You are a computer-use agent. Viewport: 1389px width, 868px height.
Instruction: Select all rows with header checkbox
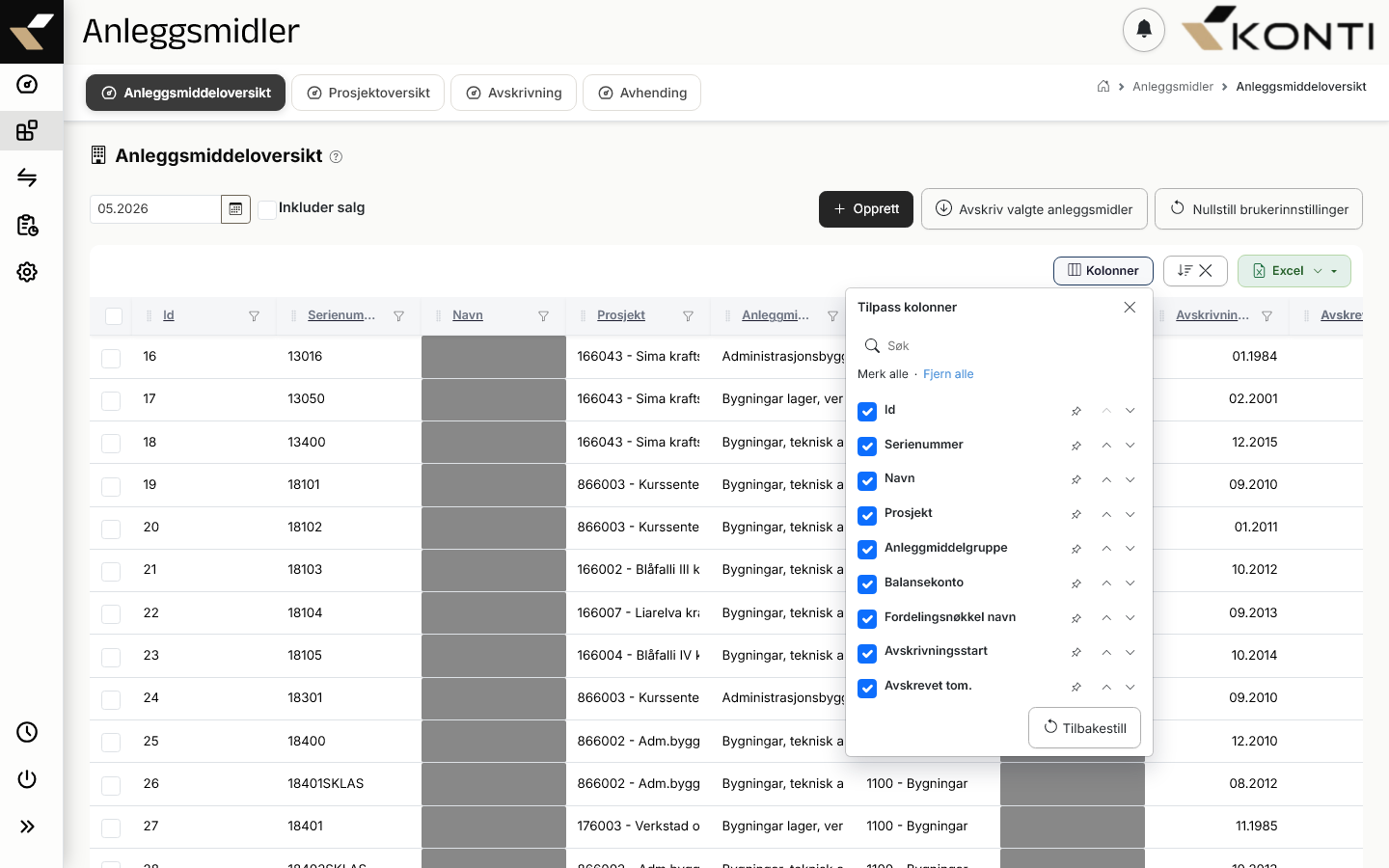(114, 316)
